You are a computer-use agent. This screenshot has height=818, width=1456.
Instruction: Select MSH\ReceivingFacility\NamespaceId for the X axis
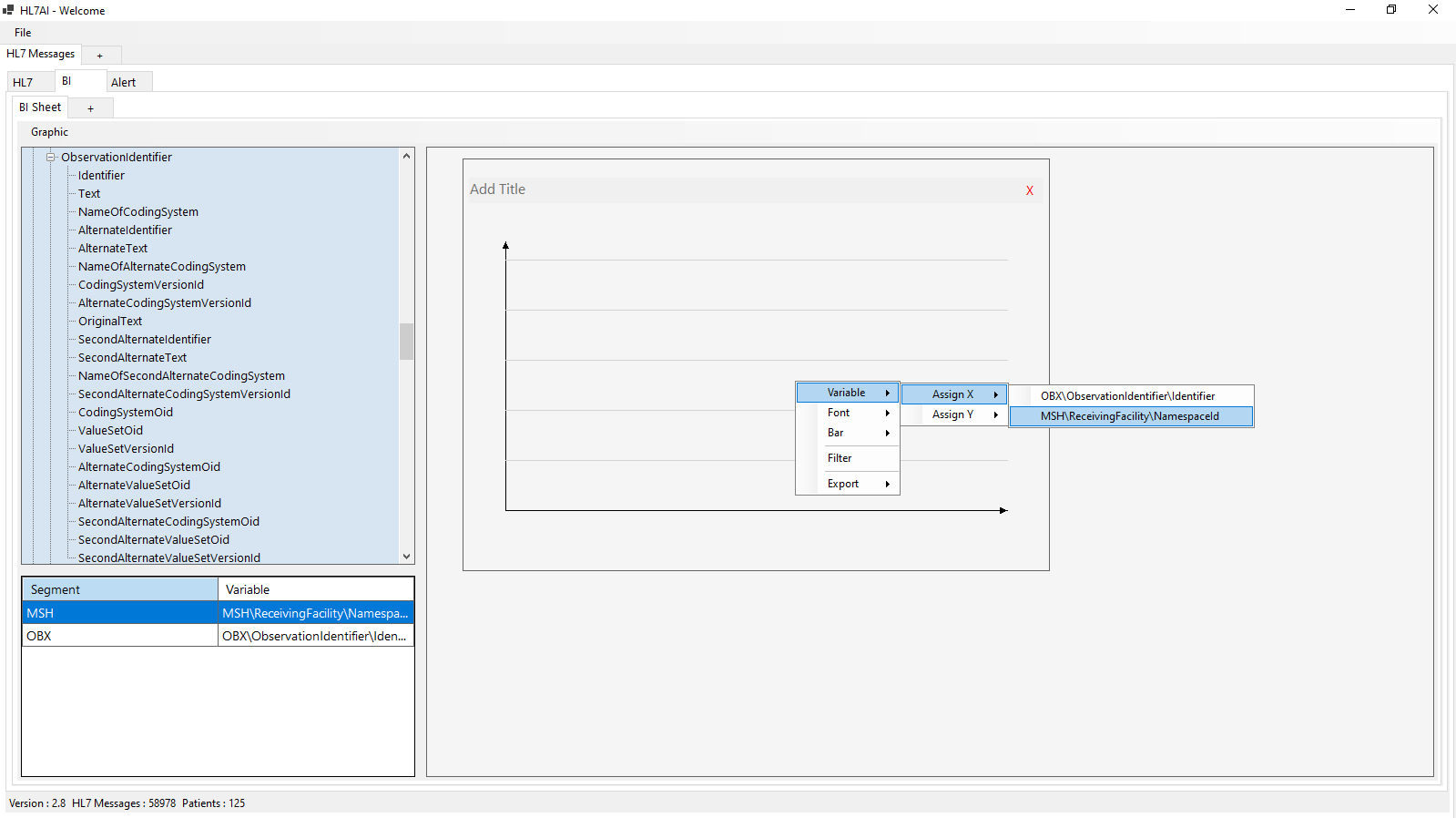[1129, 416]
